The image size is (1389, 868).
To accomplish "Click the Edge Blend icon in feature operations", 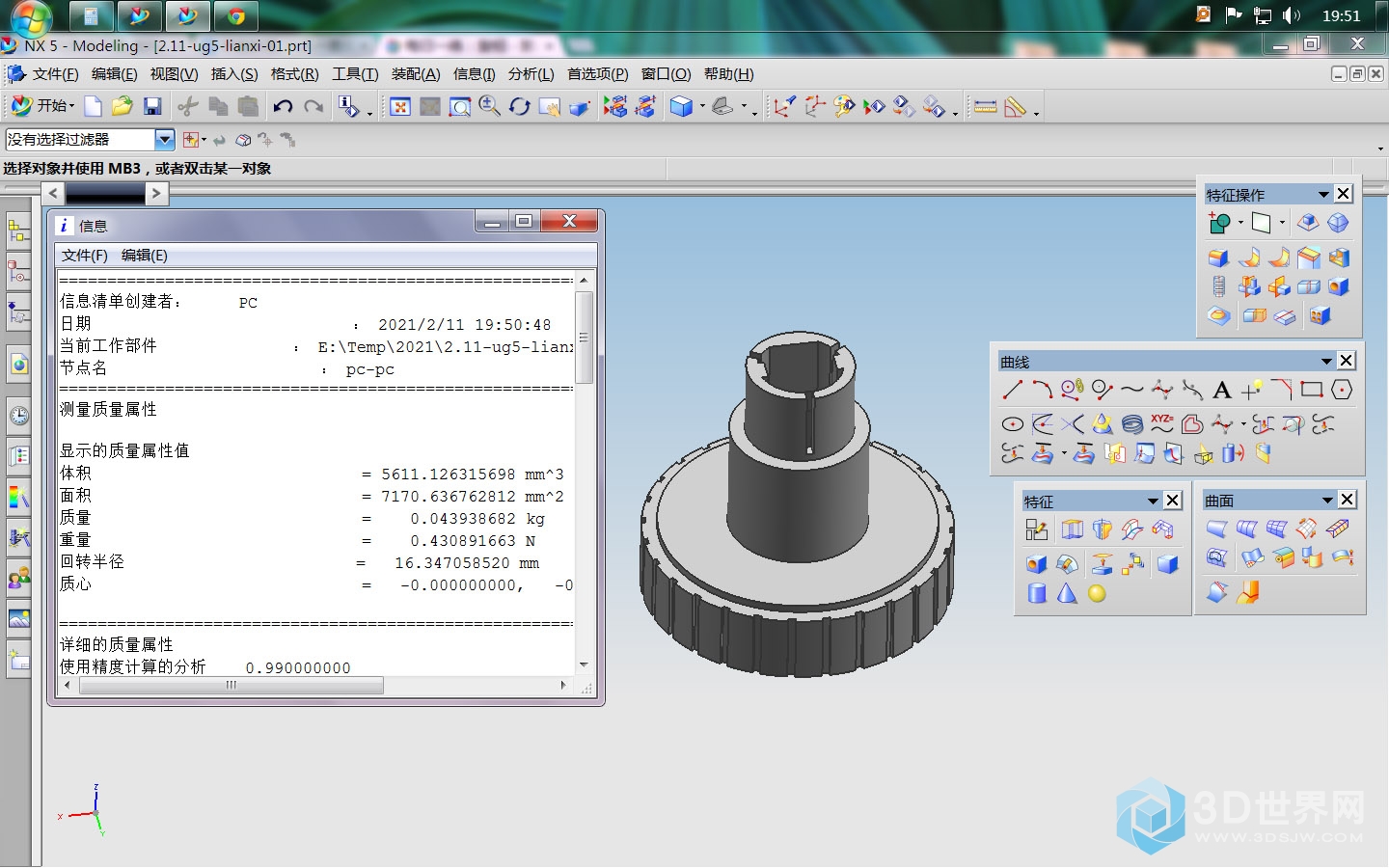I will tap(1218, 258).
